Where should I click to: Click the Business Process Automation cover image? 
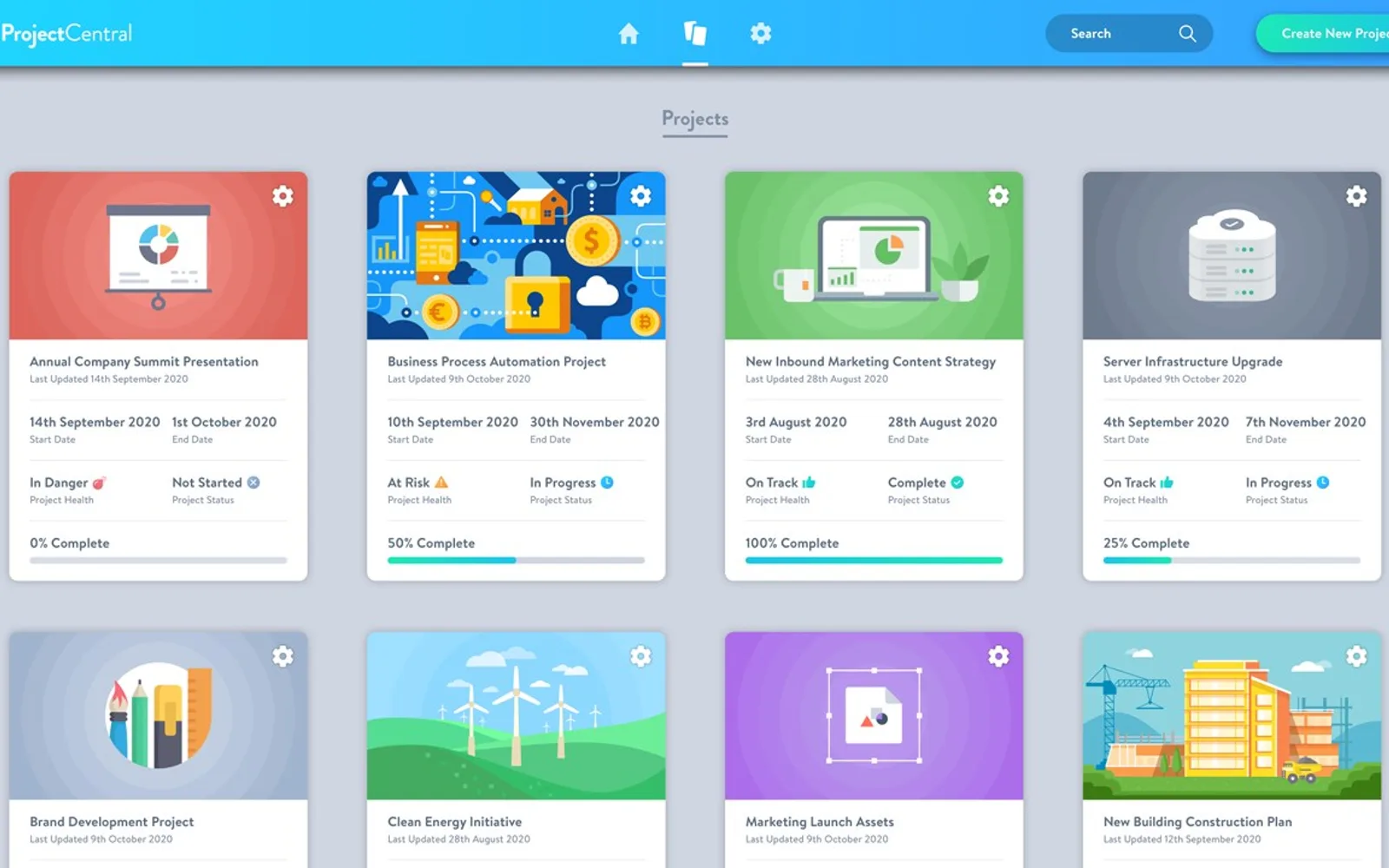(516, 255)
